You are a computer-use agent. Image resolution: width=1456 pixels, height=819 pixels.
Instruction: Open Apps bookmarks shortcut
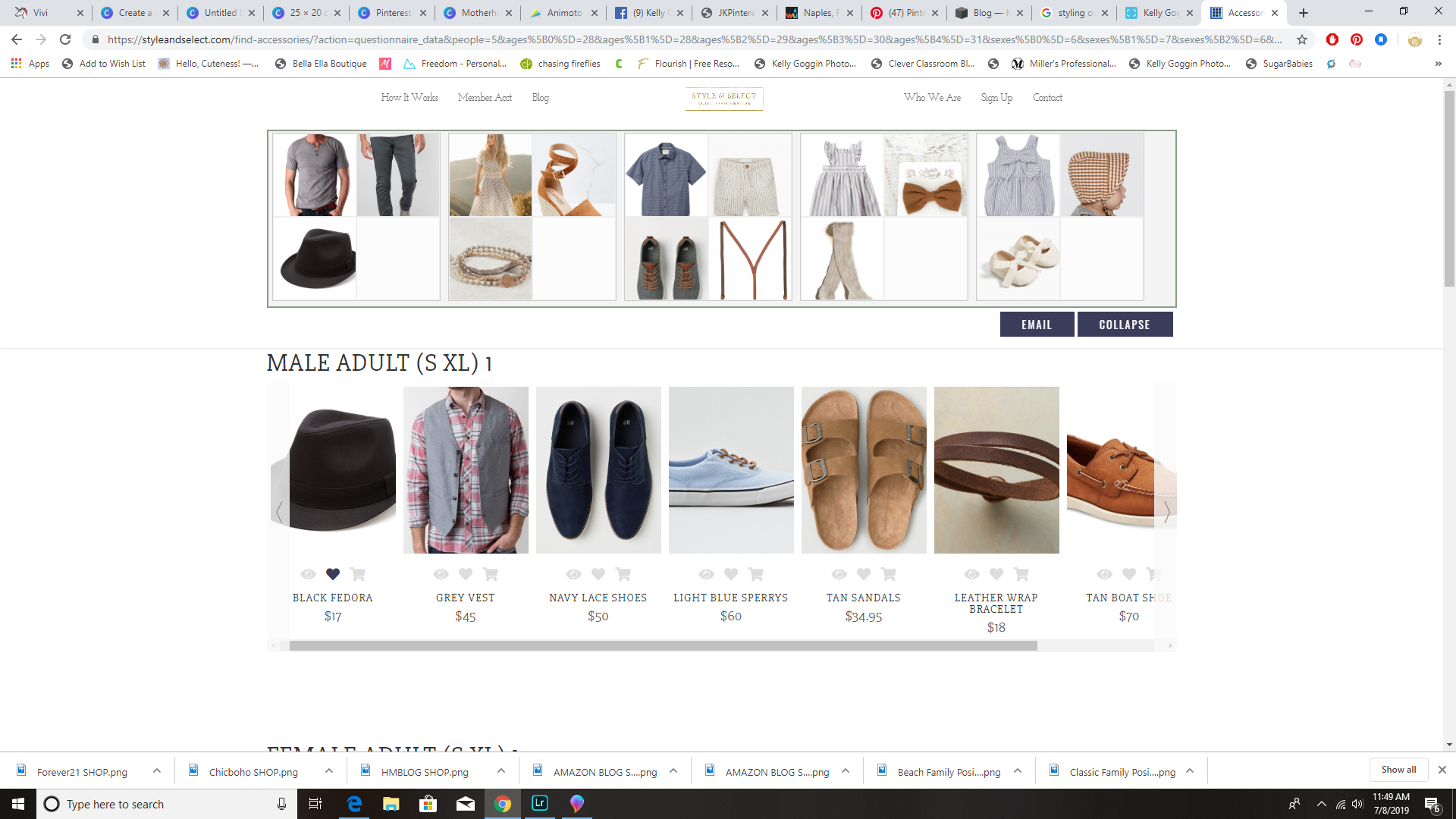click(30, 64)
